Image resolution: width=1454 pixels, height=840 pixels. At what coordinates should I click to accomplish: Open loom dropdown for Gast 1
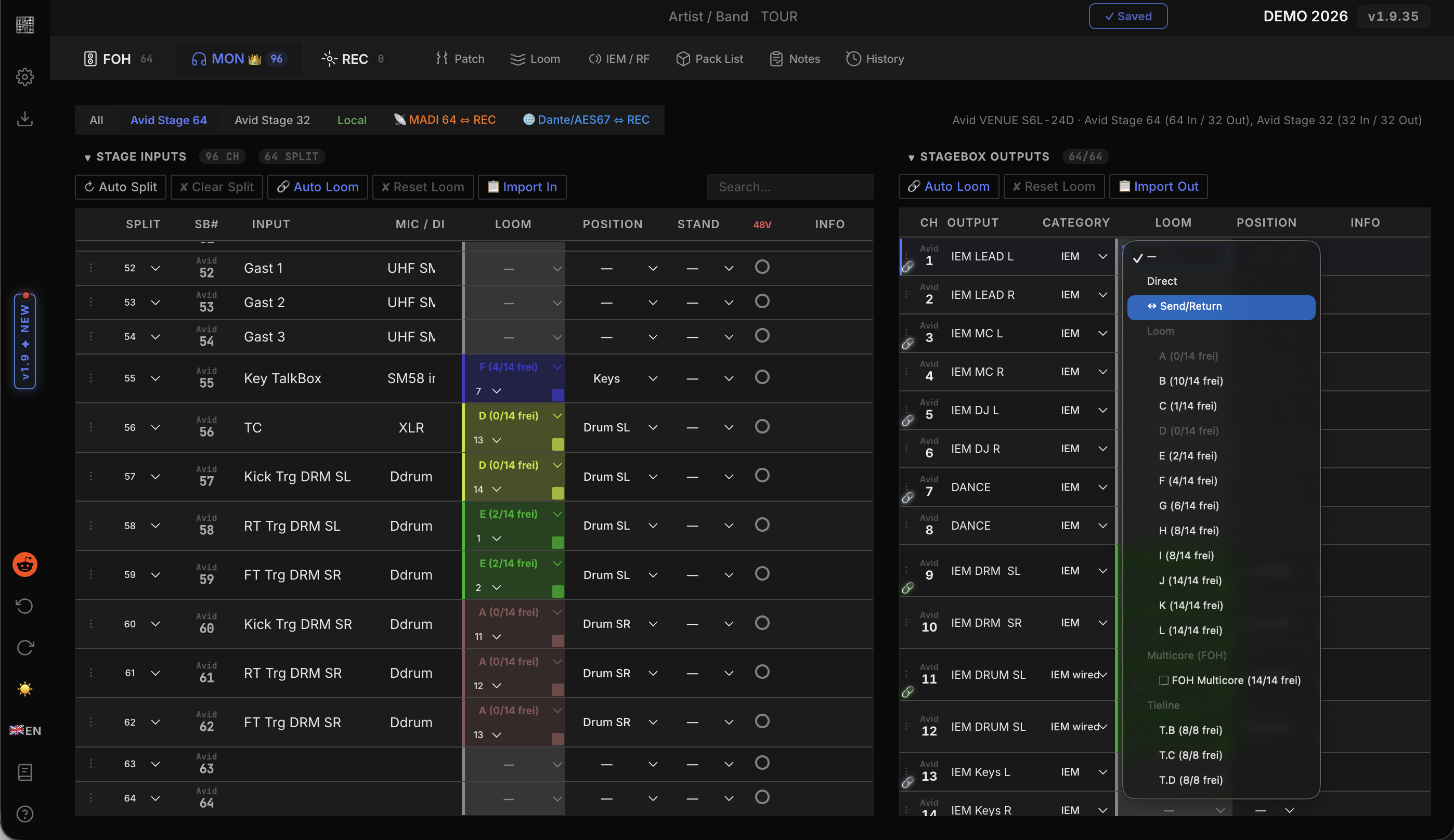click(514, 268)
